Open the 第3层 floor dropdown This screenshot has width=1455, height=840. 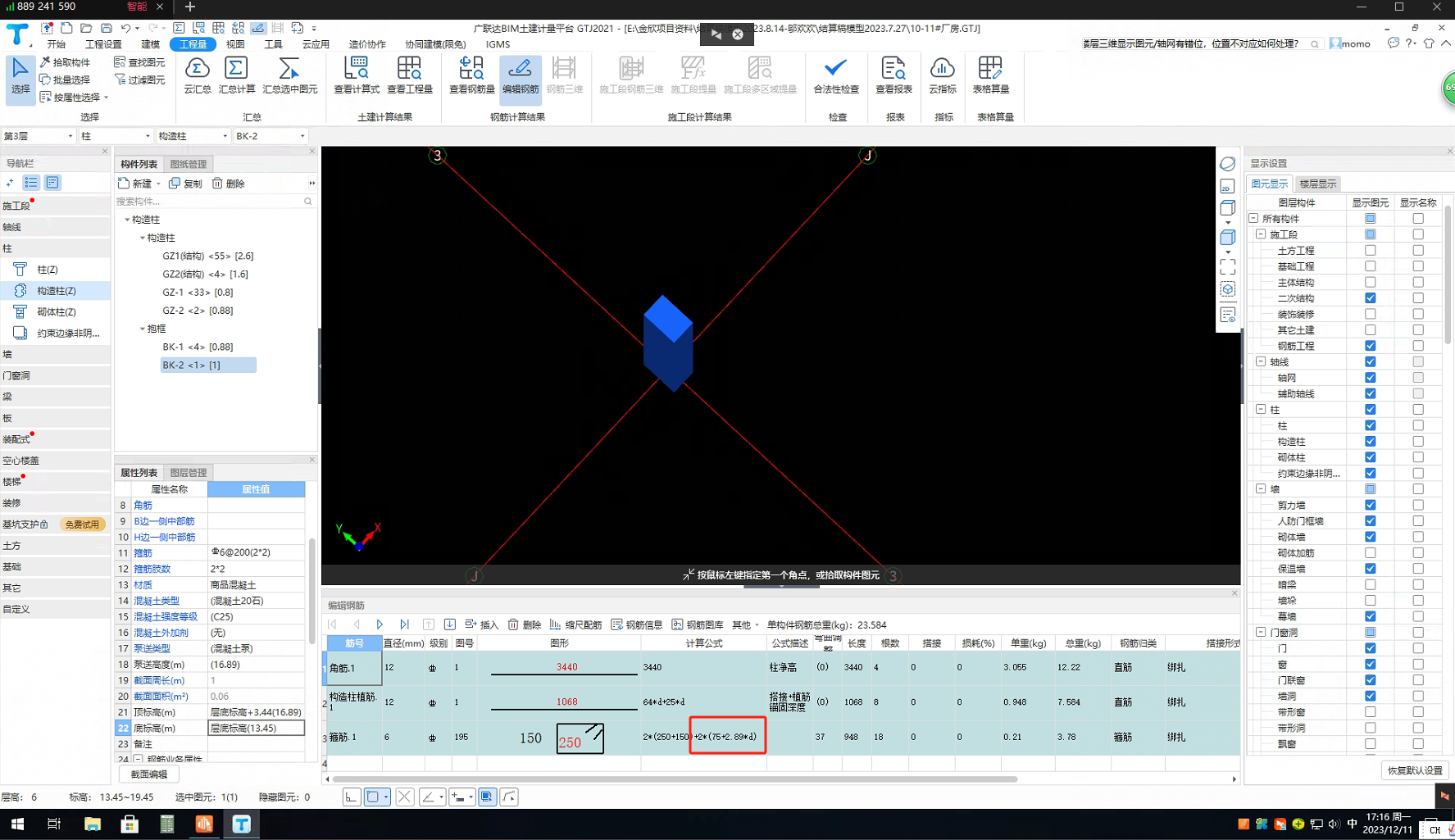point(38,136)
